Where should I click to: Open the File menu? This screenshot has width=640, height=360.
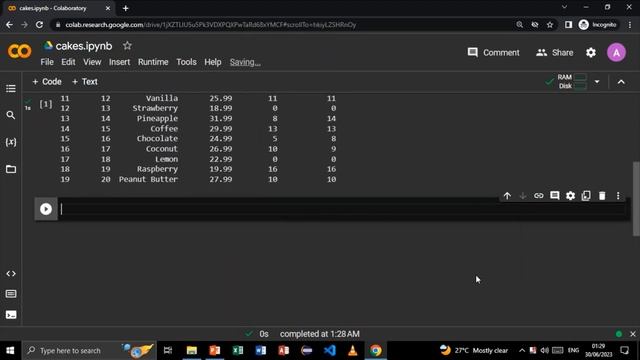coord(47,62)
